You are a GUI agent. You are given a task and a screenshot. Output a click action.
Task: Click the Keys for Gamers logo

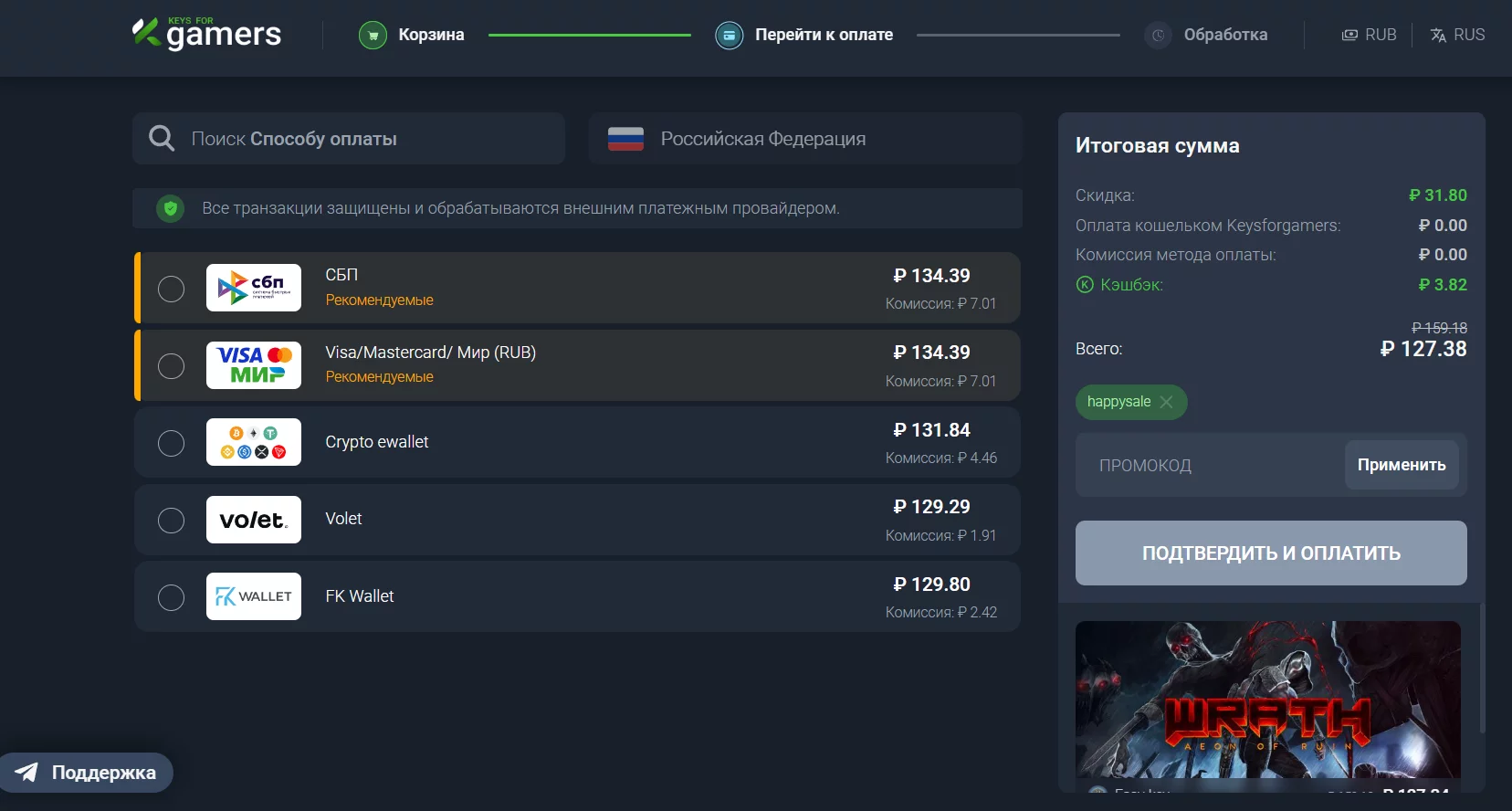[x=207, y=34]
